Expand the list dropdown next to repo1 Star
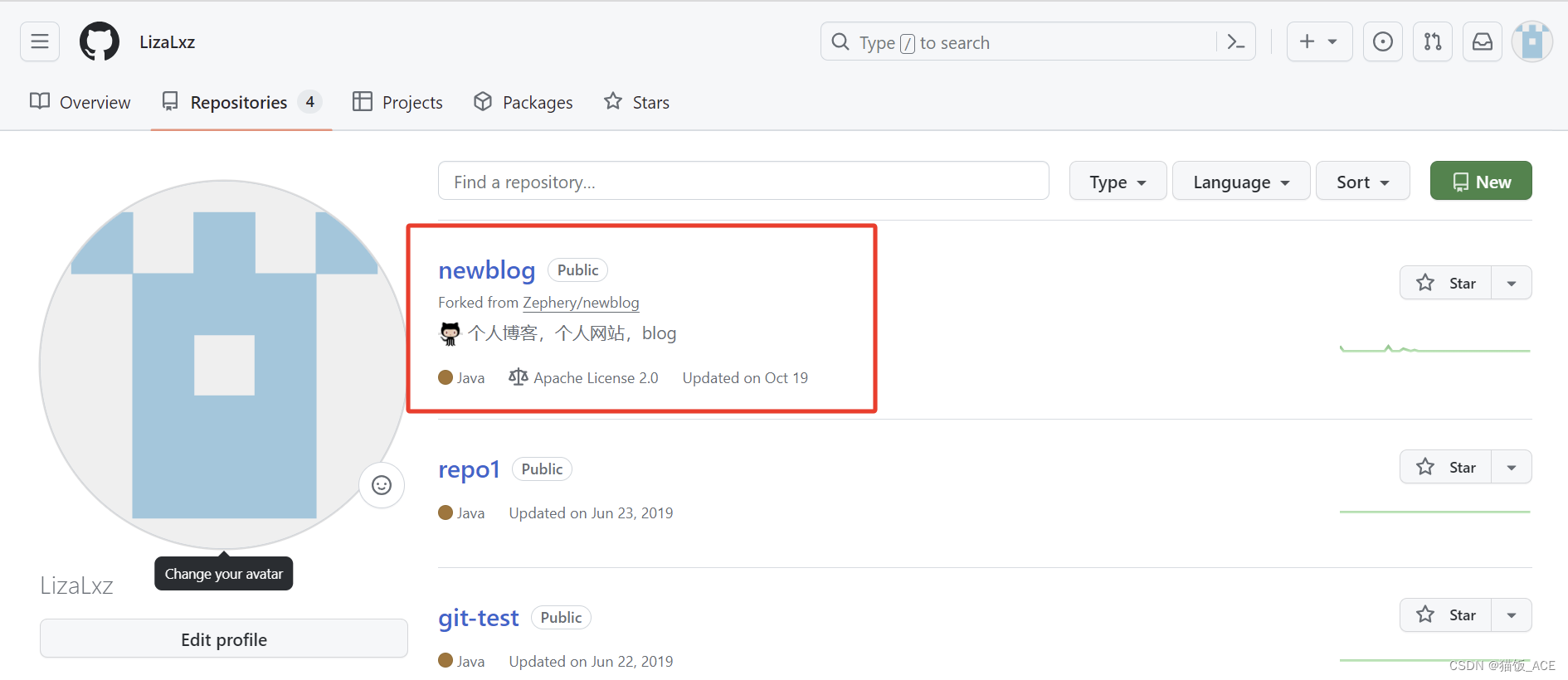Viewport: 1568px width, 680px height. tap(1512, 467)
